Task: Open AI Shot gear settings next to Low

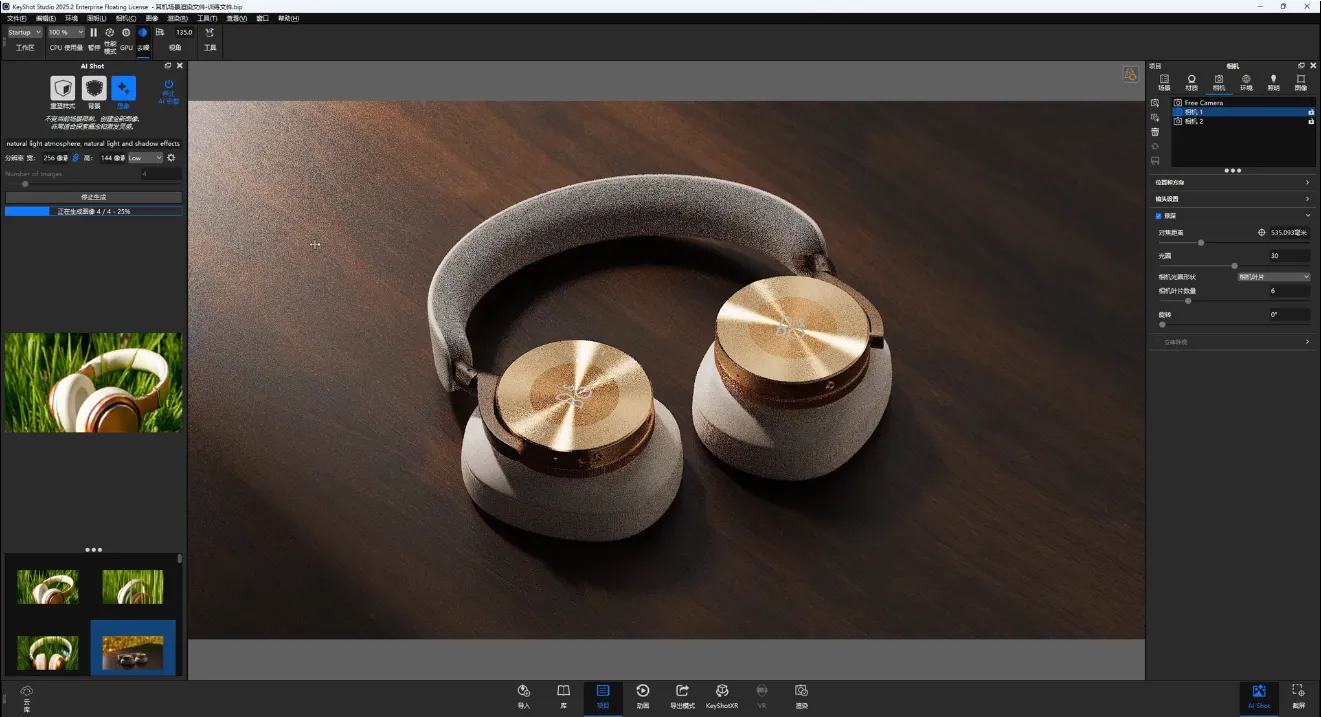Action: [x=171, y=158]
